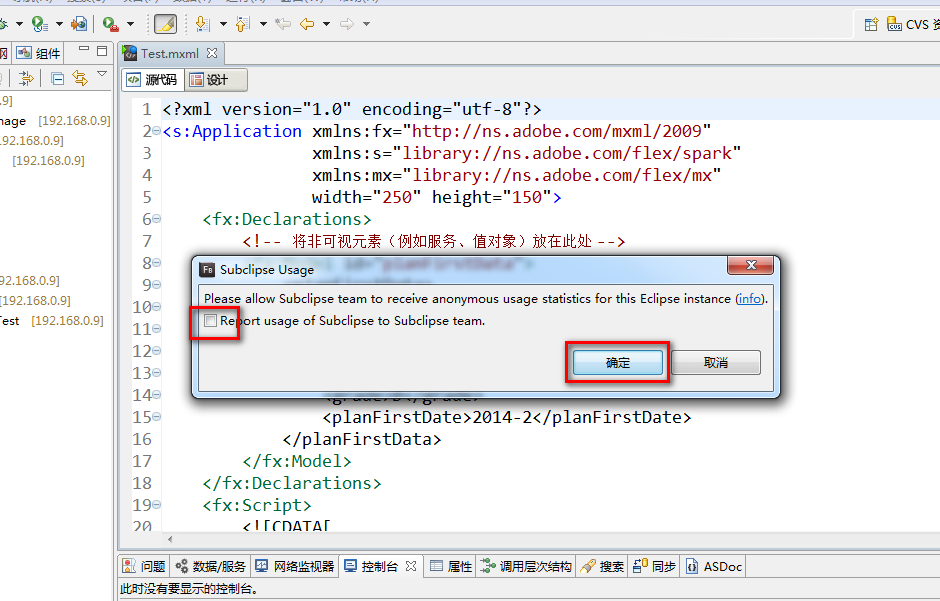Open the 搜索 tab
The height and width of the screenshot is (601, 940).
point(602,566)
